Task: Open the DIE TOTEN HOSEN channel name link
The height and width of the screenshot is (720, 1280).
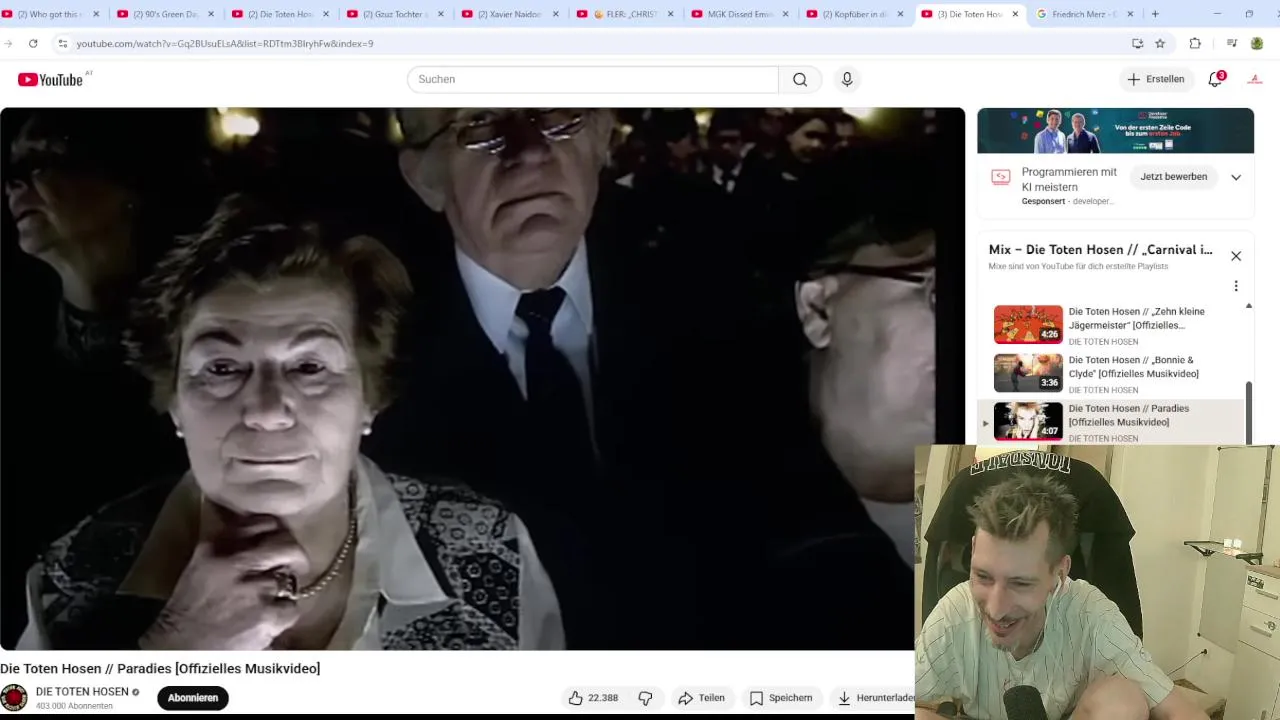Action: 82,692
